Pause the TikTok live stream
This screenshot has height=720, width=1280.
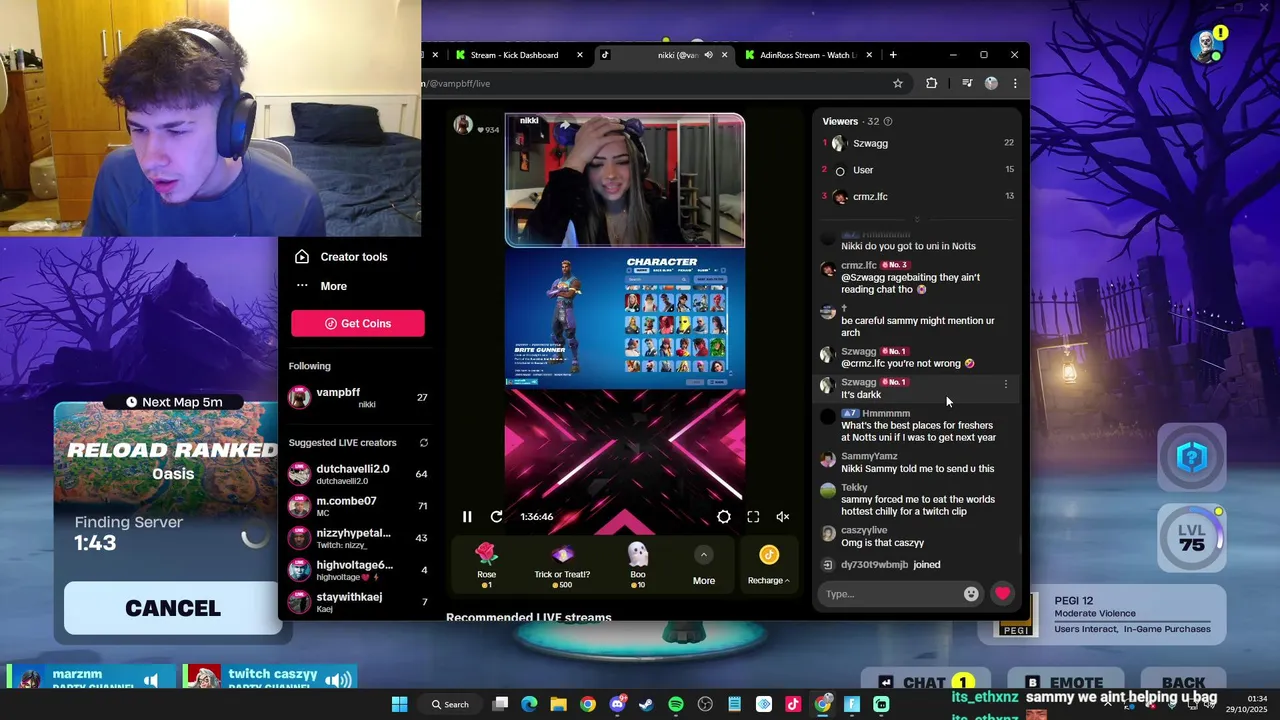coord(467,517)
